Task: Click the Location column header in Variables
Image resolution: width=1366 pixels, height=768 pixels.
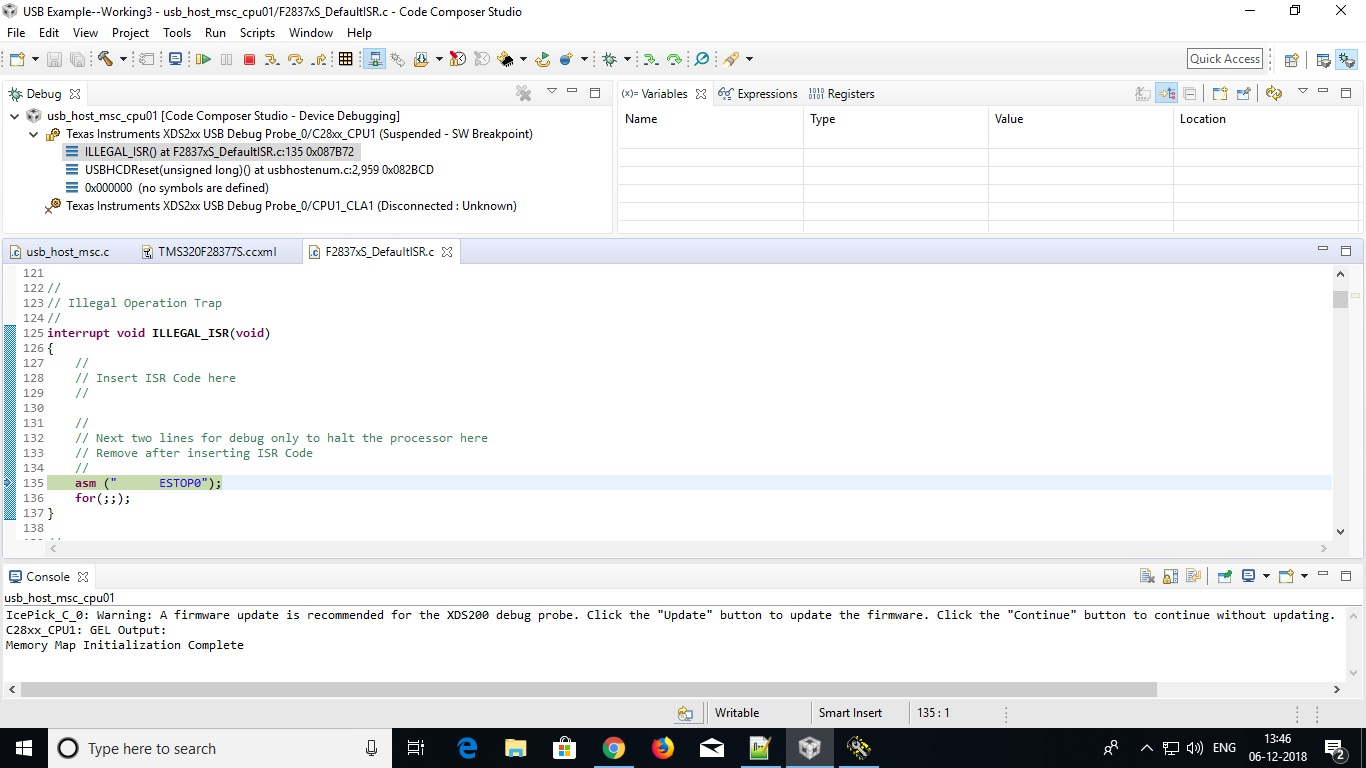Action: [x=1264, y=119]
